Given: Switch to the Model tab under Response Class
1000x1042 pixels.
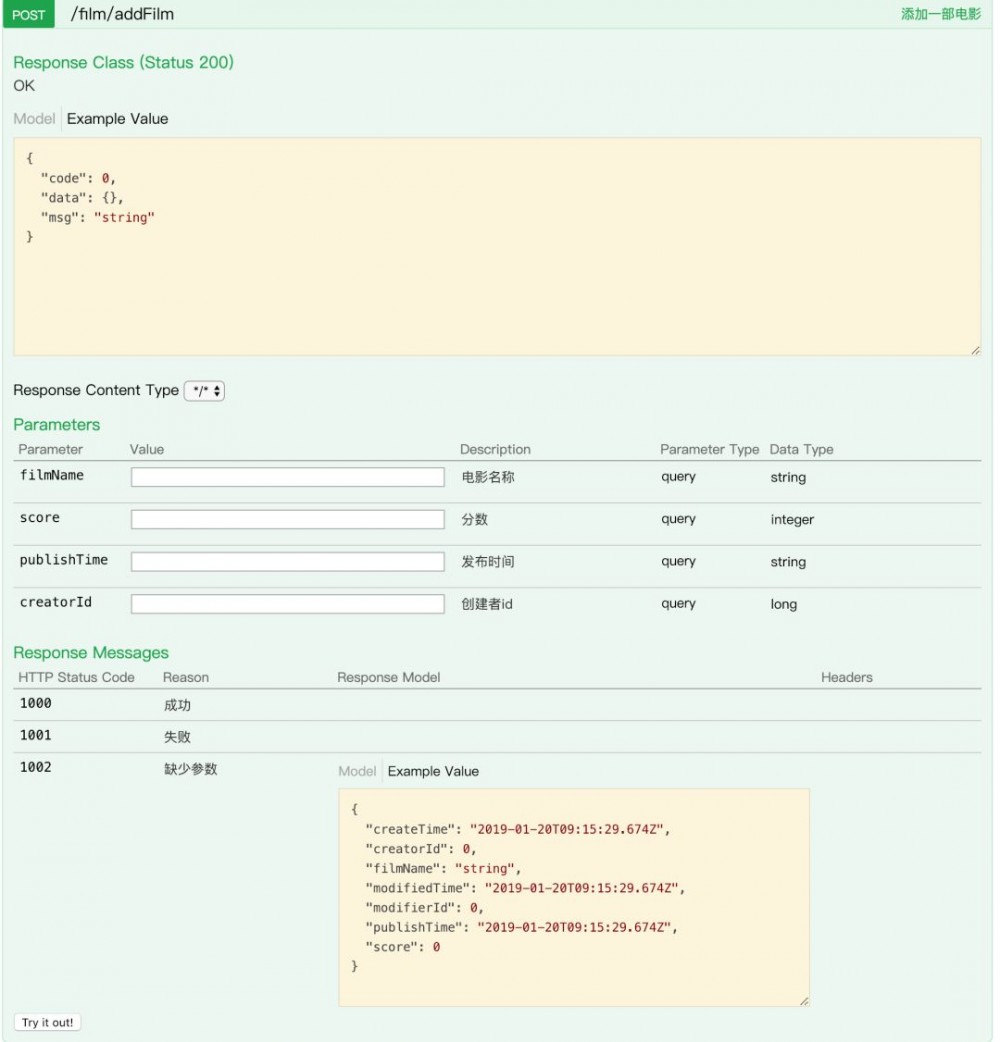Looking at the screenshot, I should point(34,118).
